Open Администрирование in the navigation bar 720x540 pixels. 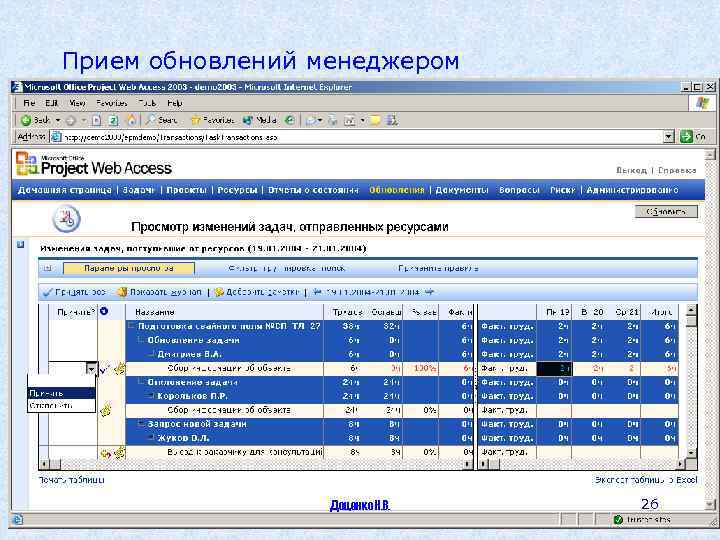tap(632, 190)
